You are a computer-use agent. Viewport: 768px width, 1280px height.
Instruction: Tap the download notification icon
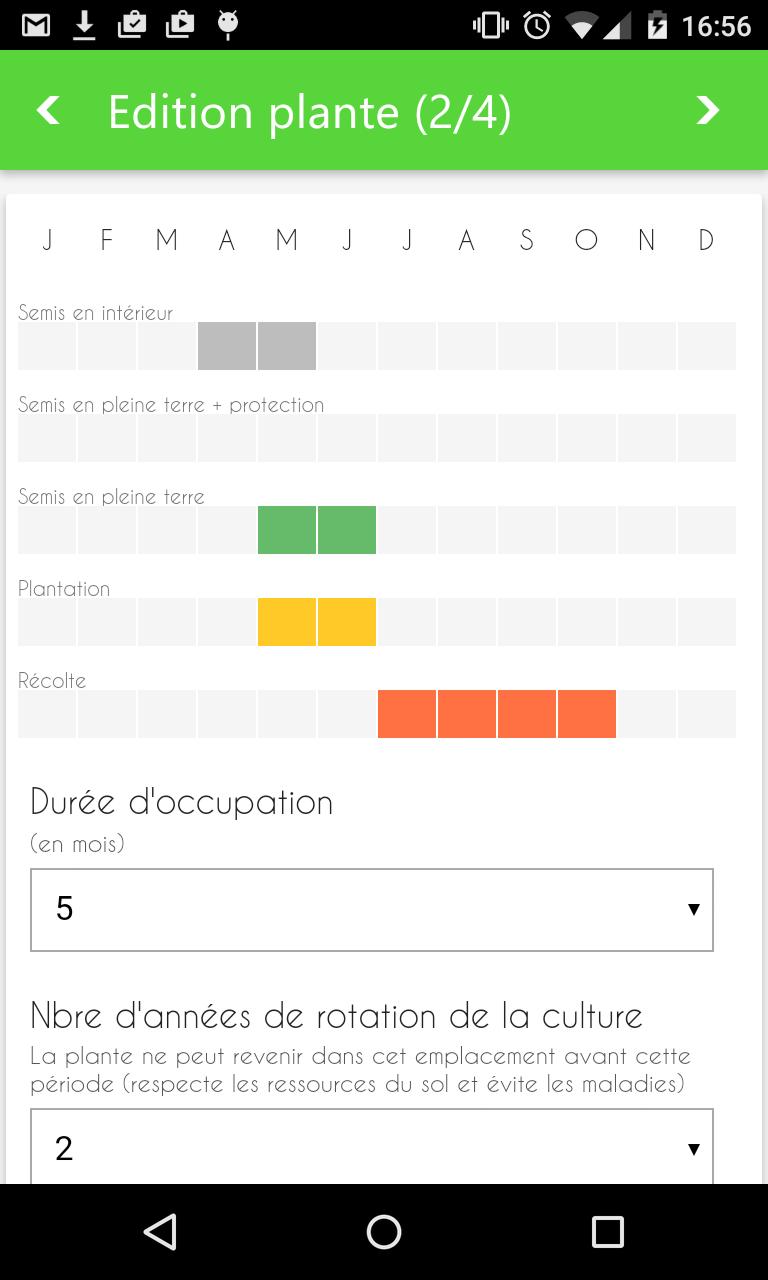point(85,25)
